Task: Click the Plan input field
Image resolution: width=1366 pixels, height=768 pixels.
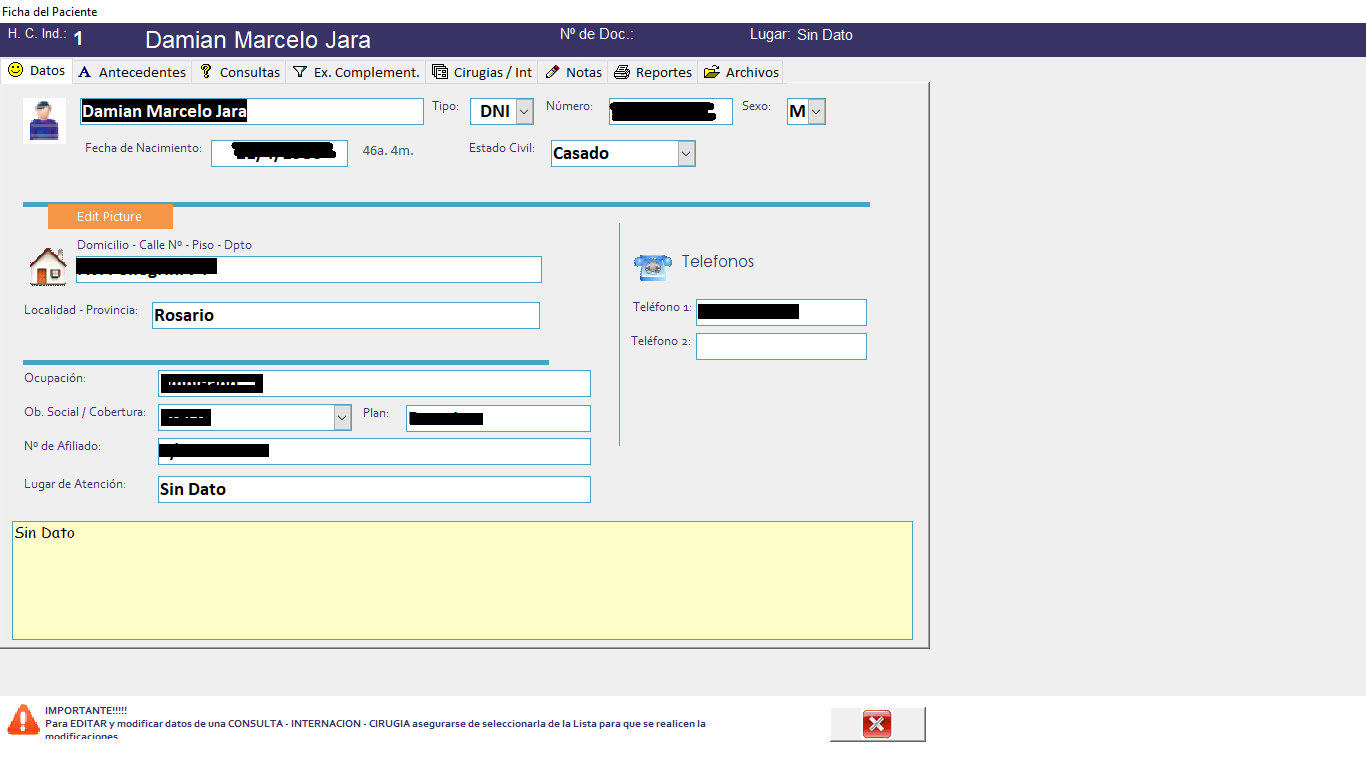Action: (498, 418)
